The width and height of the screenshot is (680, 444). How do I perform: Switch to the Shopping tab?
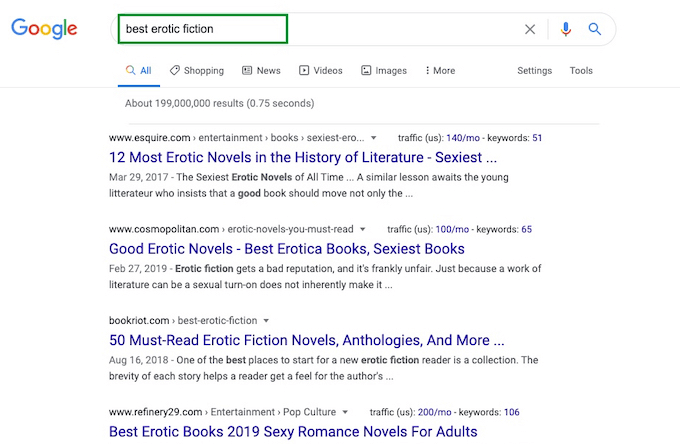[197, 70]
